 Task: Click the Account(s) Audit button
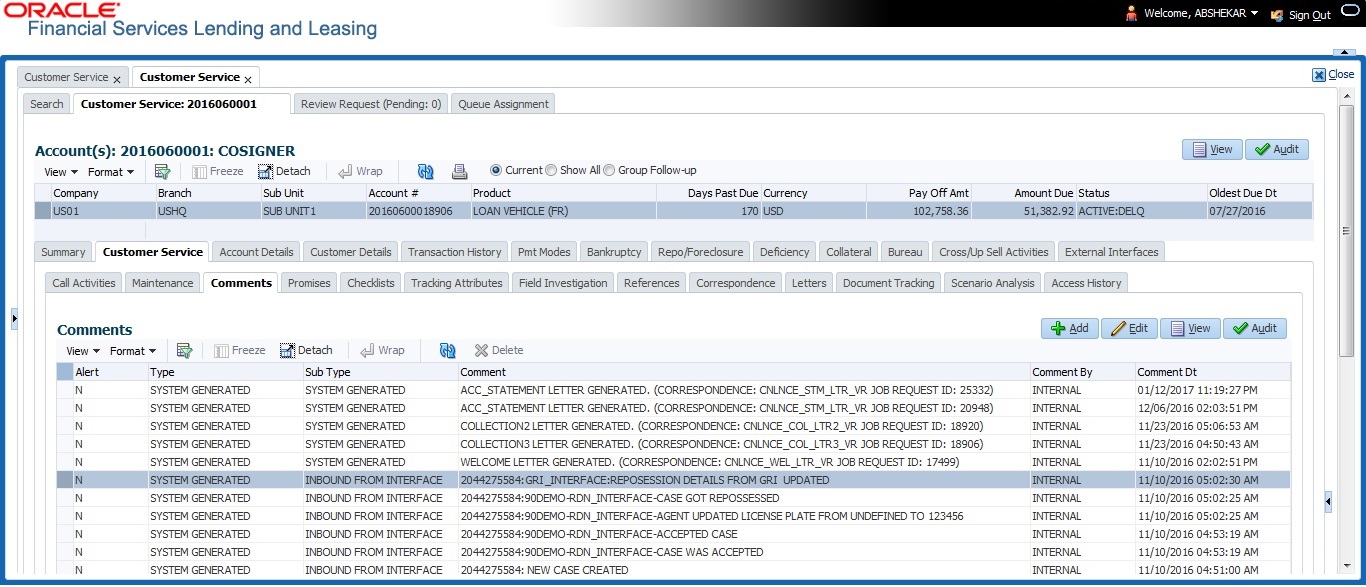(1277, 149)
